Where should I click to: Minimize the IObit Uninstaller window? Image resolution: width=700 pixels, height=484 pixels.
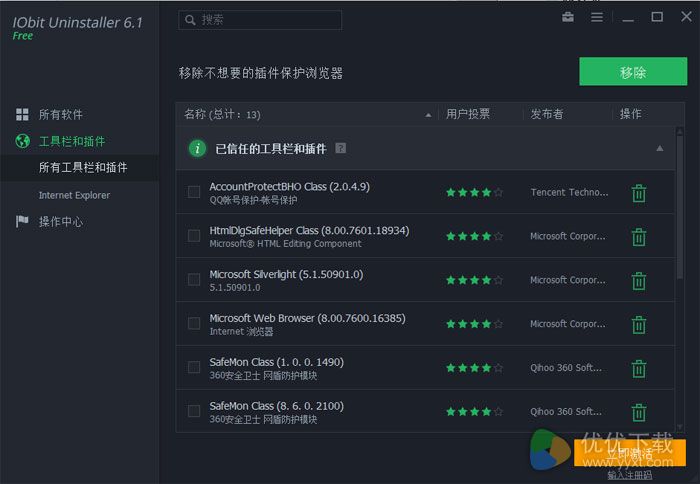click(x=628, y=19)
